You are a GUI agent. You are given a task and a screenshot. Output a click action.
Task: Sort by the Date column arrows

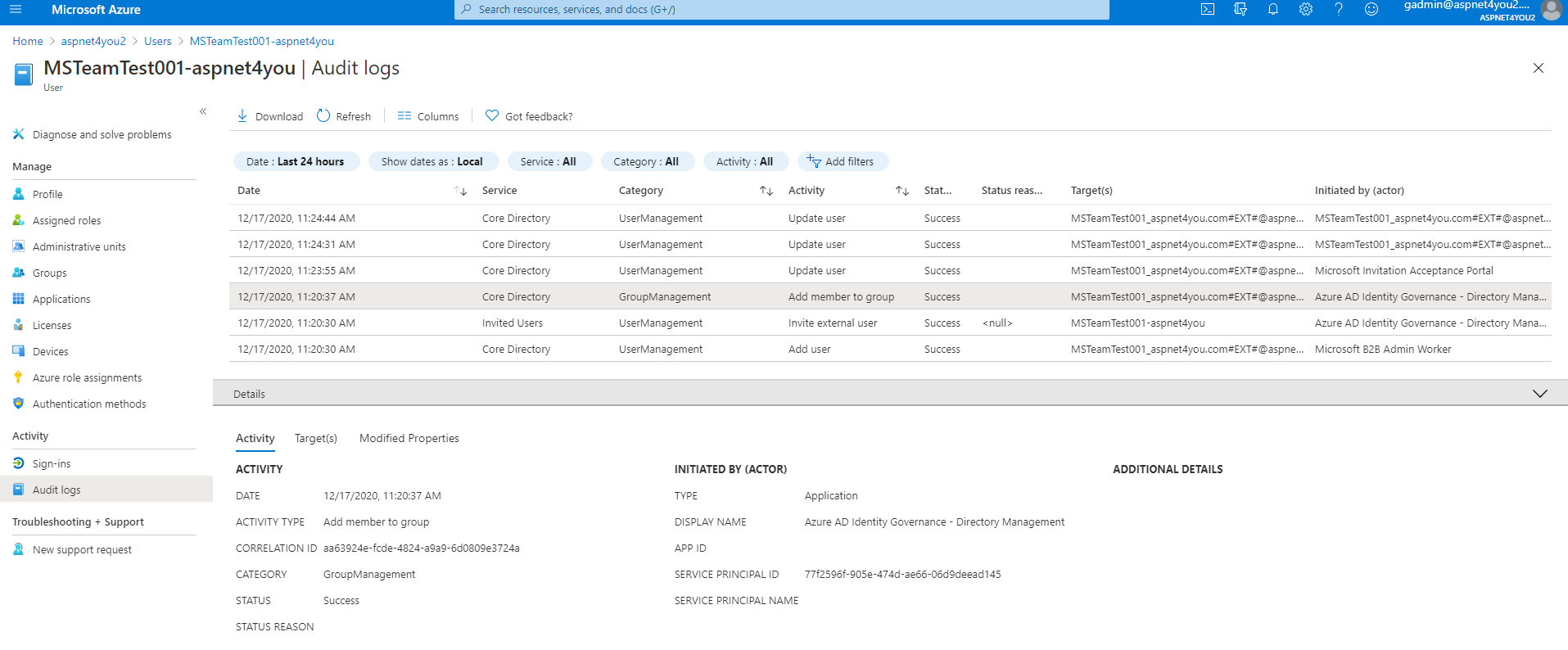[x=461, y=191]
